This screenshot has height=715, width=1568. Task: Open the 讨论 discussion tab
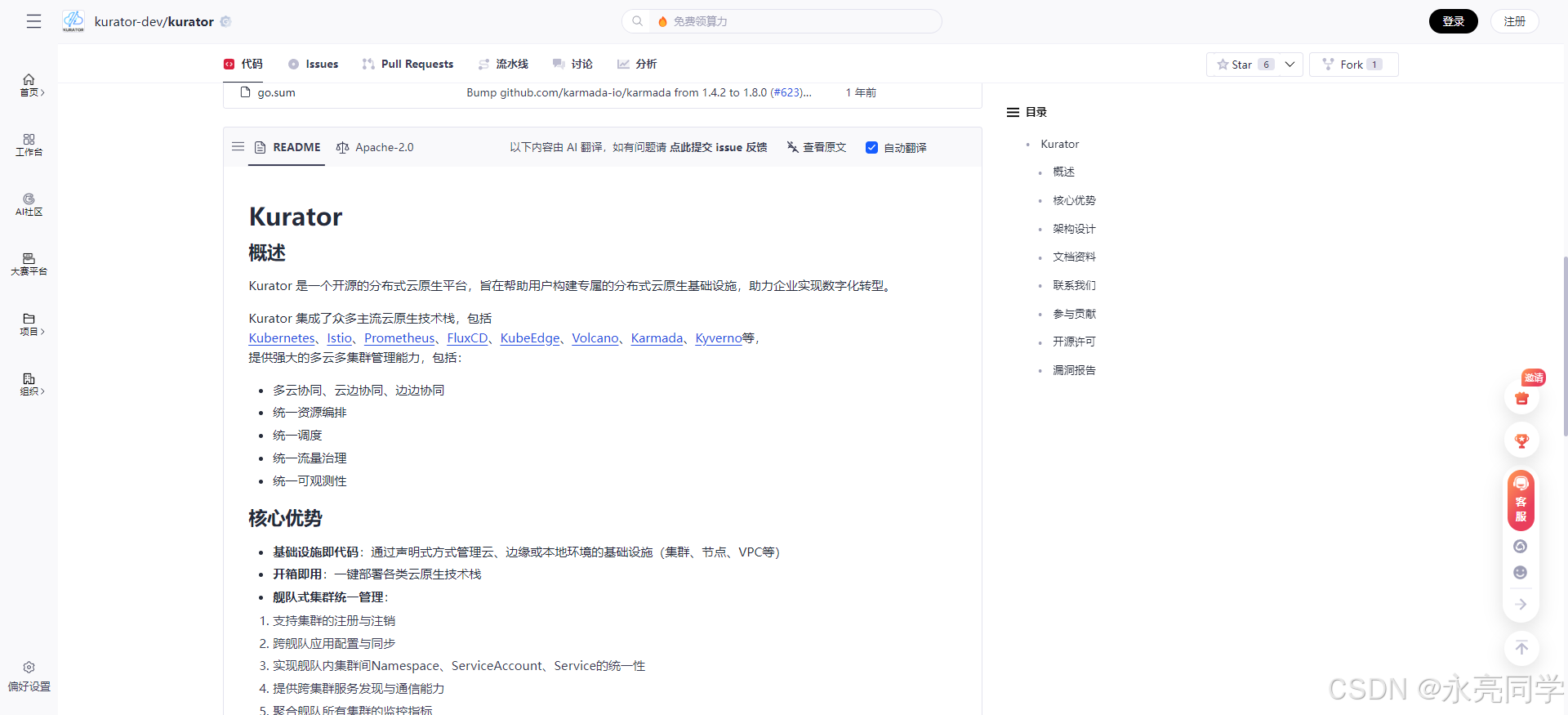[572, 64]
